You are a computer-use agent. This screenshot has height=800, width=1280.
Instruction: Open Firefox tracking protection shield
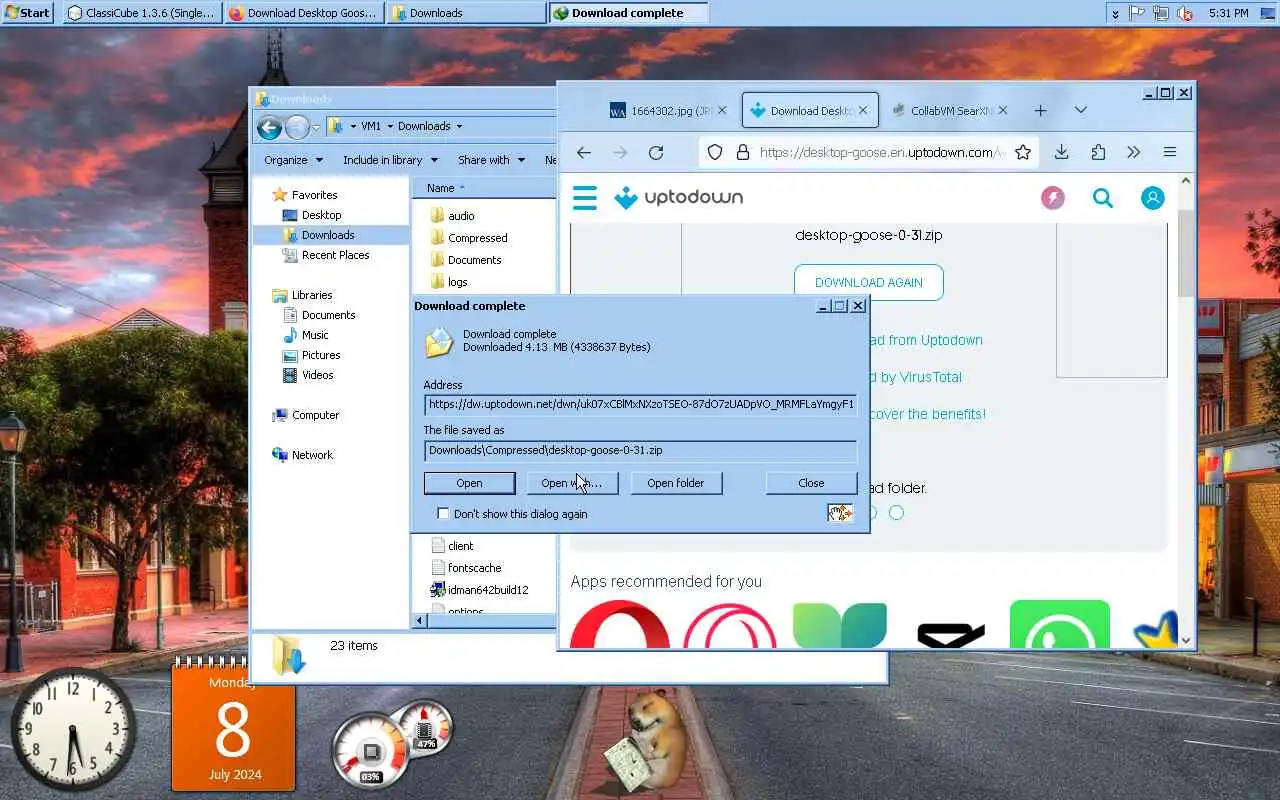pyautogui.click(x=714, y=152)
